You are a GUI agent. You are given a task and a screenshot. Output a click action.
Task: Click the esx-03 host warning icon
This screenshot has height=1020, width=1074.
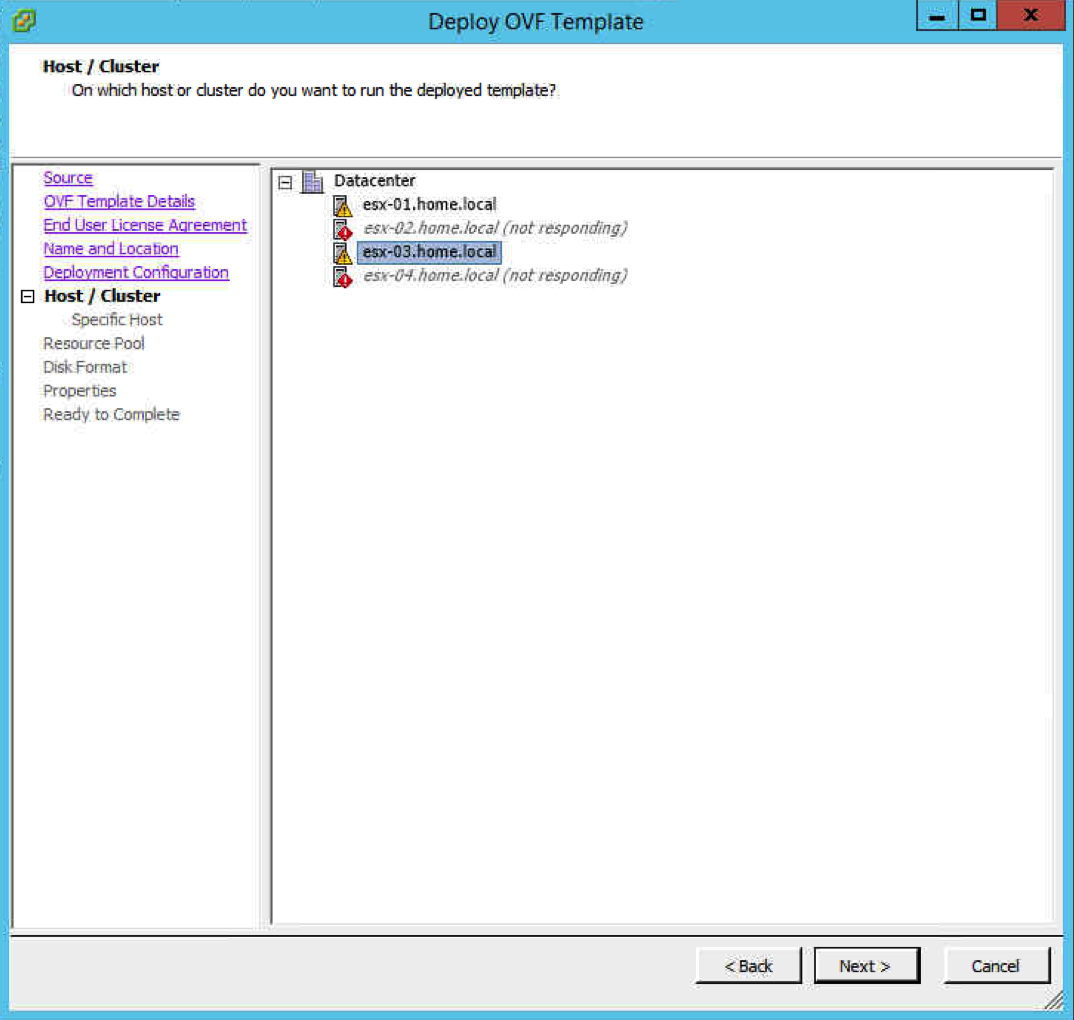343,253
